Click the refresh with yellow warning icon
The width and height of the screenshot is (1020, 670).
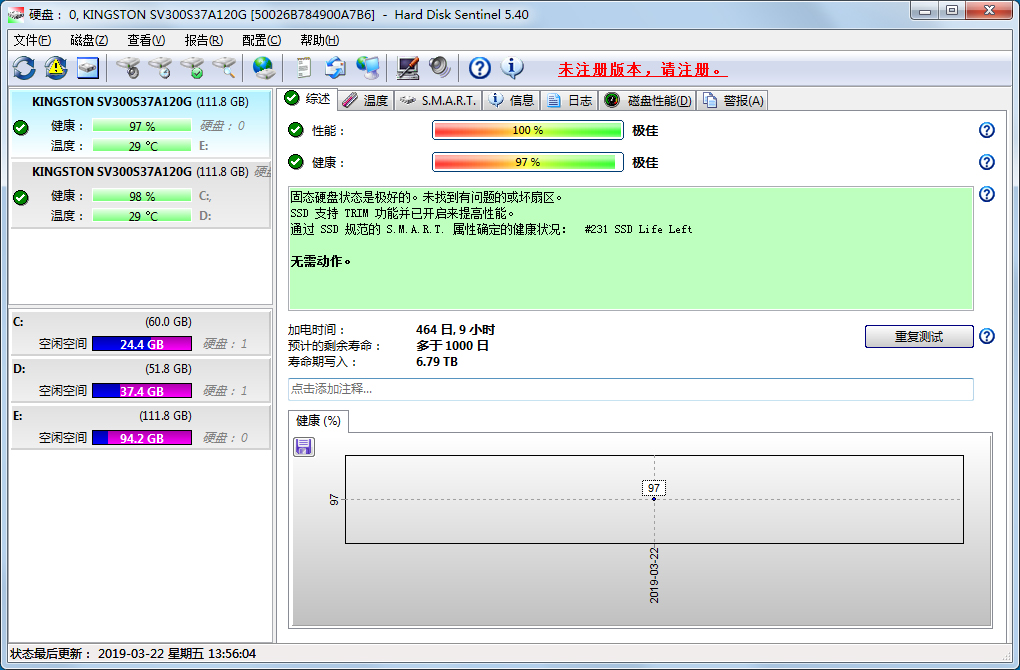click(56, 68)
